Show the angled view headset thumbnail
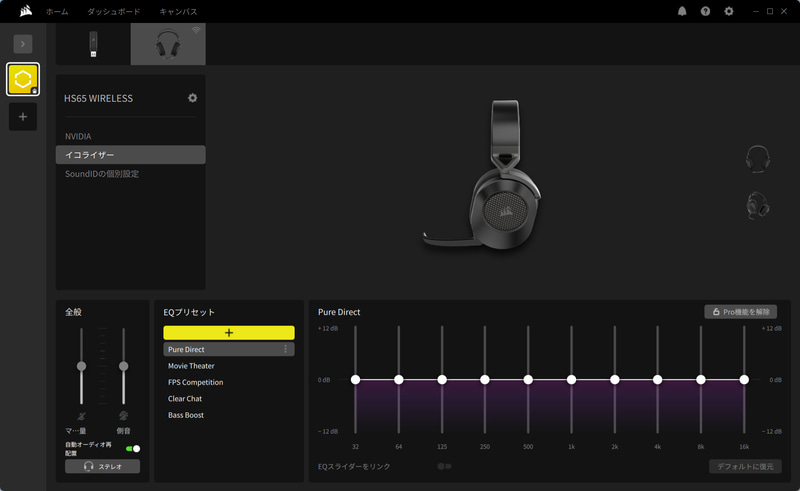Screen dimensions: 800x491 click(758, 205)
